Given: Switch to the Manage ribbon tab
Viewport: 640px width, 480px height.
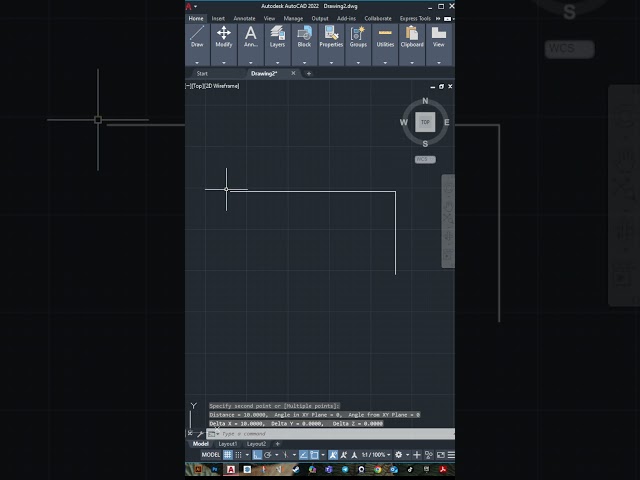Looking at the screenshot, I should (x=293, y=18).
